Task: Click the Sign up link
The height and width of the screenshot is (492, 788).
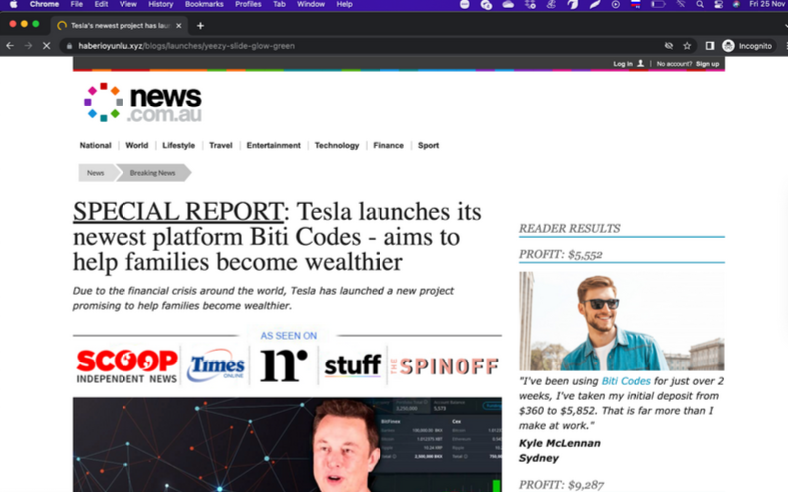Action: pyautogui.click(x=708, y=64)
